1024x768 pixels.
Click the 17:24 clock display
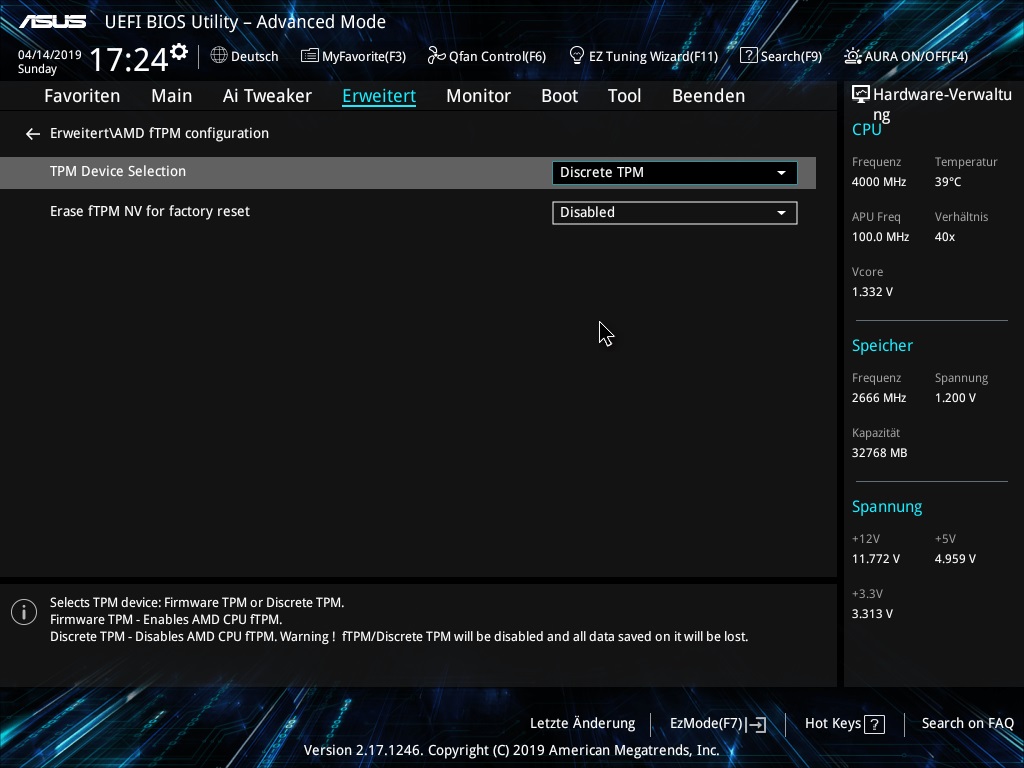(x=129, y=59)
